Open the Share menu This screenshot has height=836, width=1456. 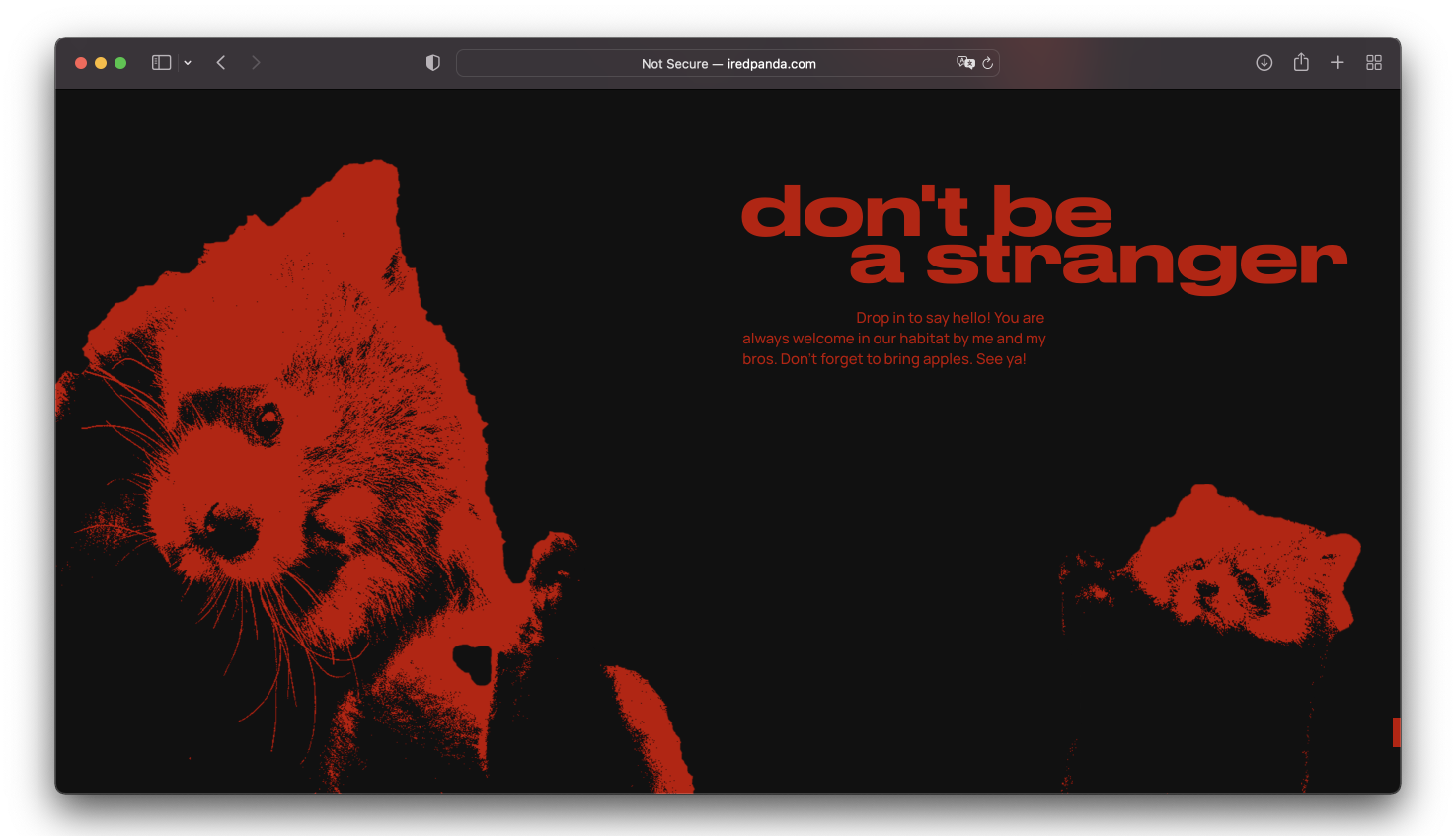(1301, 63)
